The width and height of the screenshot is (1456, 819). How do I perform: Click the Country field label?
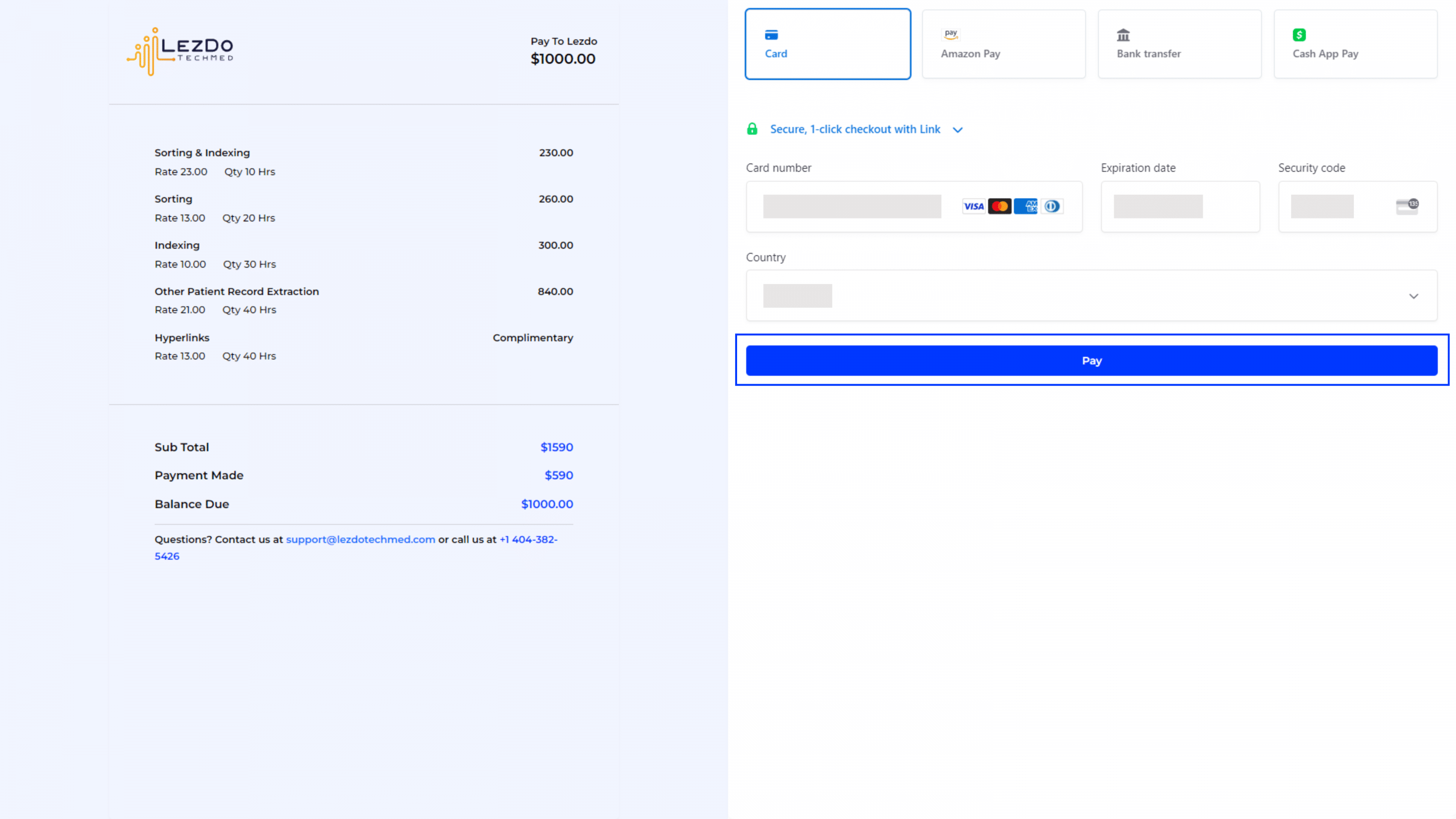click(x=766, y=257)
